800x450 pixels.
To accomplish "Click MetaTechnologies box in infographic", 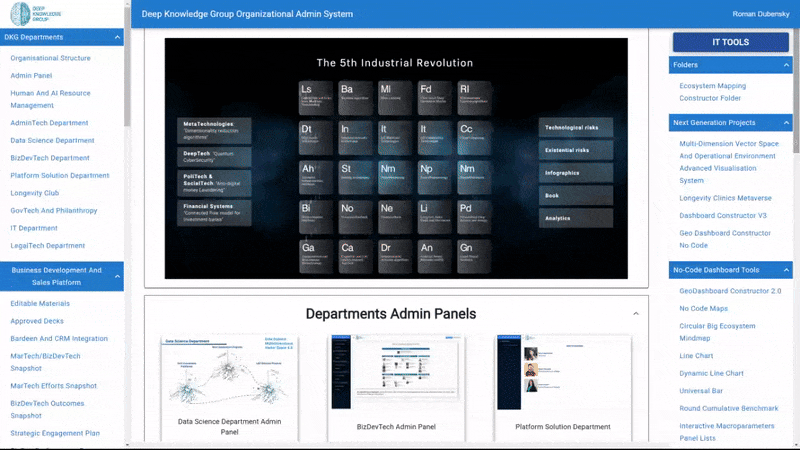I will click(x=214, y=131).
